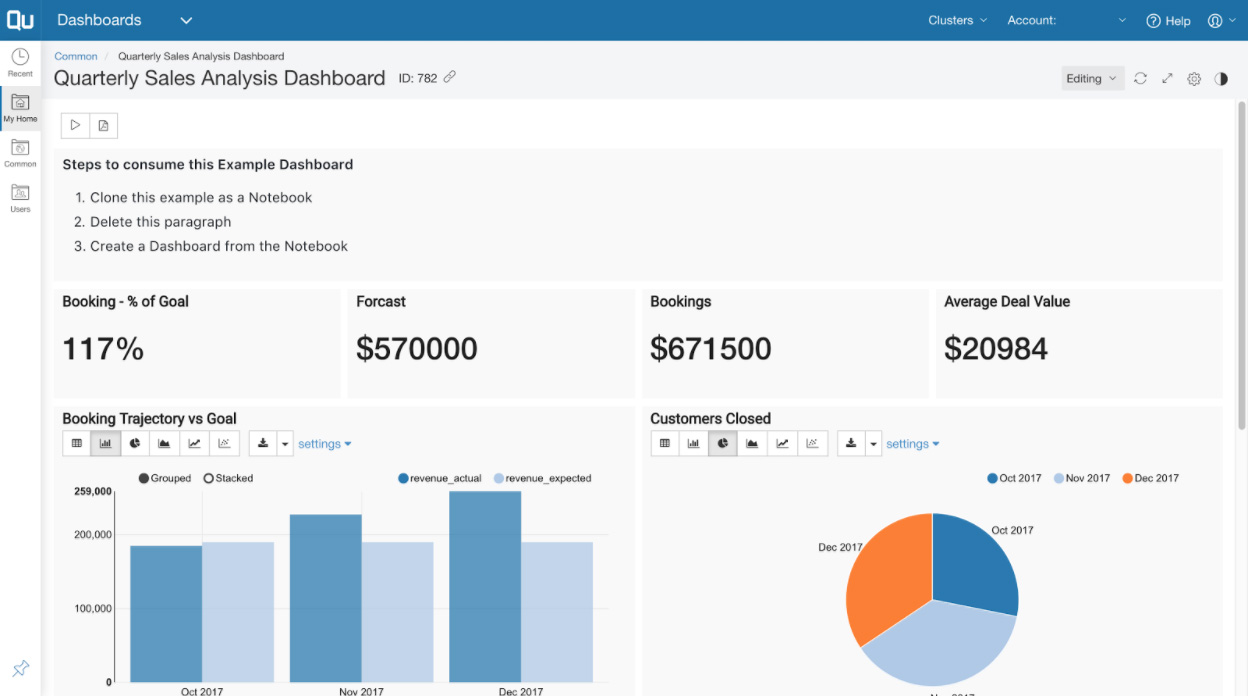
Task: Select pie chart view for Booking Trajectory
Action: coord(134,443)
